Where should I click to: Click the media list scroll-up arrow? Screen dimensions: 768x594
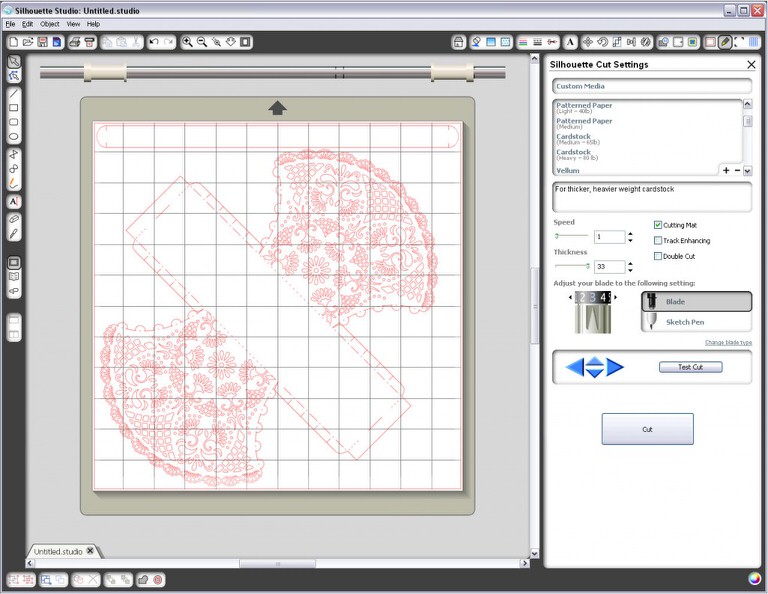coord(747,104)
